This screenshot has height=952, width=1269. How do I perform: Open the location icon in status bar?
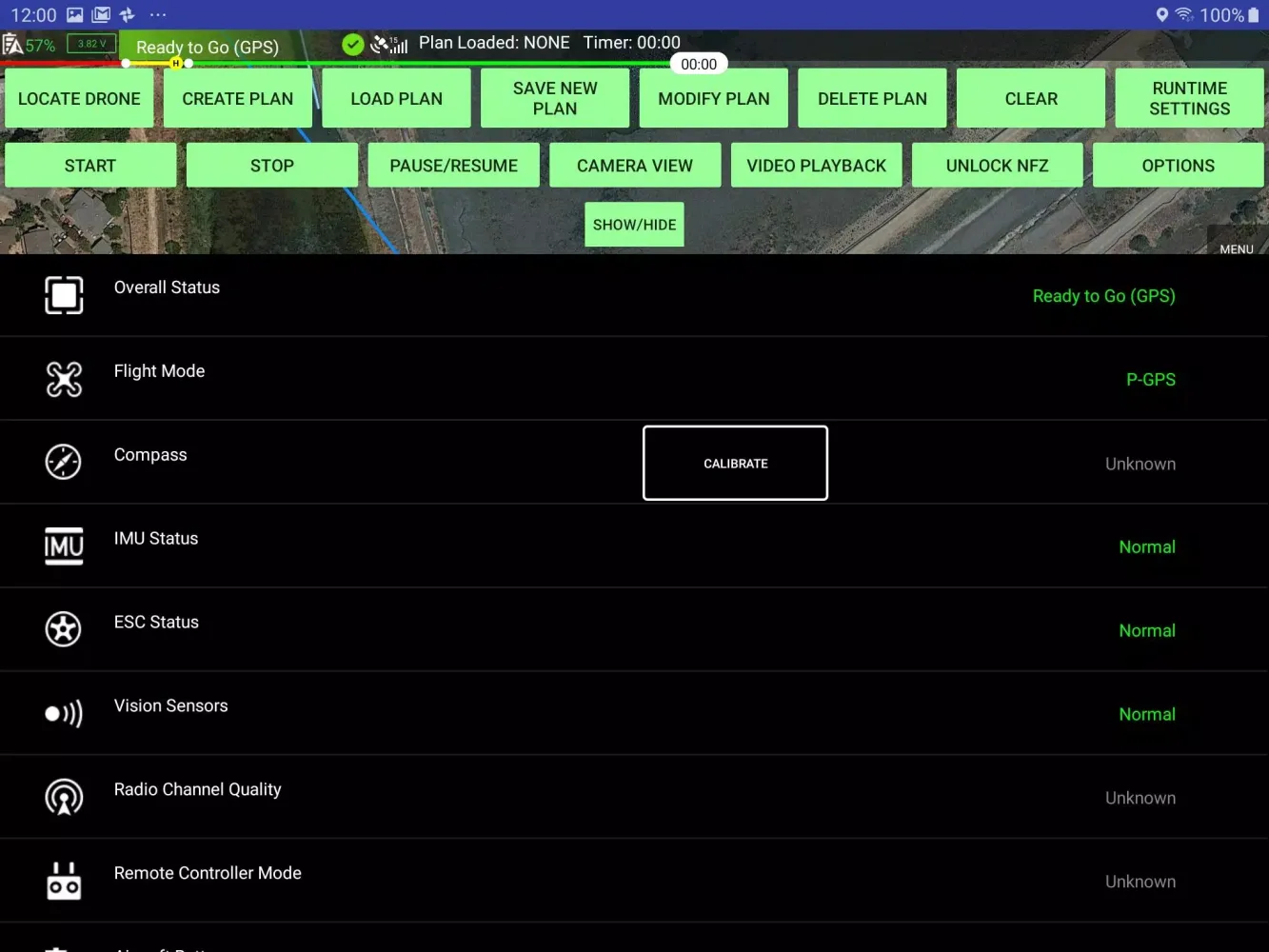pos(1161,15)
